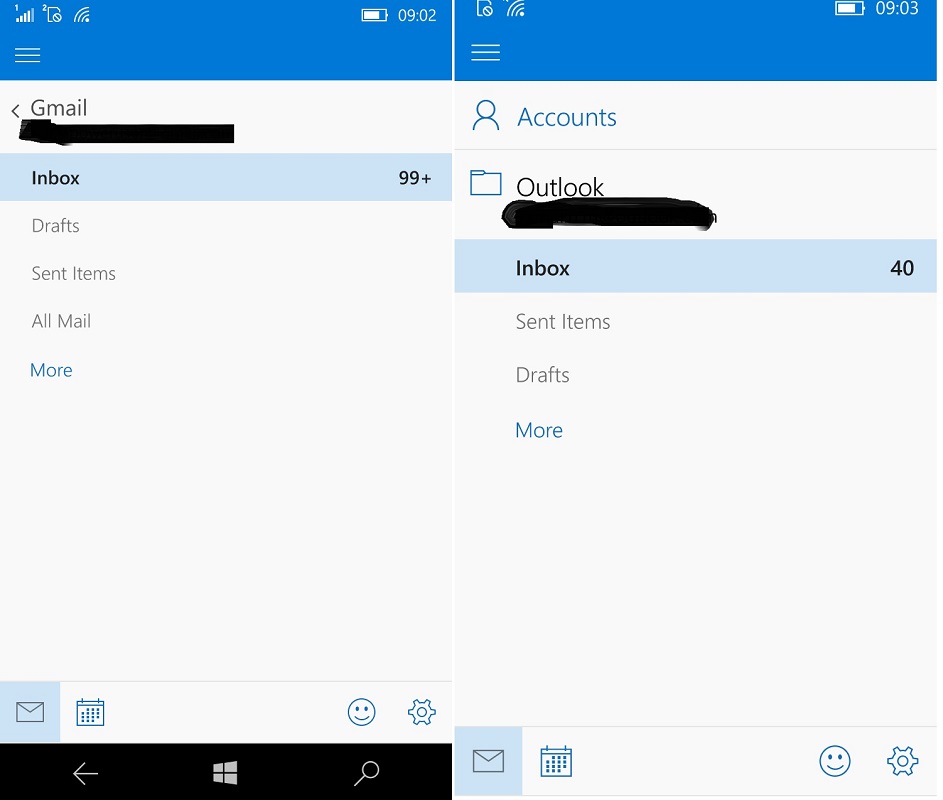Tap SIM 2 blocked icon in left status bar
Screen dimensions: 943x800
[53, 13]
